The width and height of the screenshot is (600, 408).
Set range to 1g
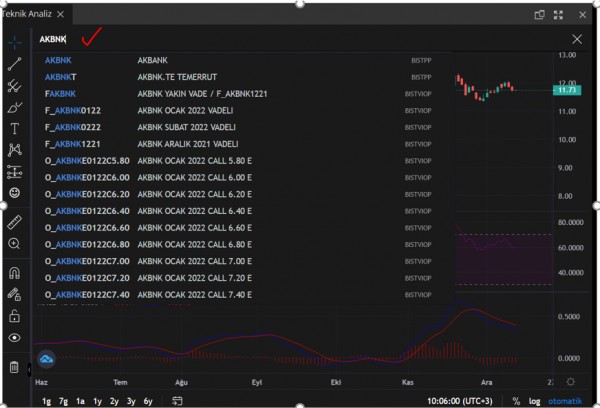pyautogui.click(x=46, y=401)
